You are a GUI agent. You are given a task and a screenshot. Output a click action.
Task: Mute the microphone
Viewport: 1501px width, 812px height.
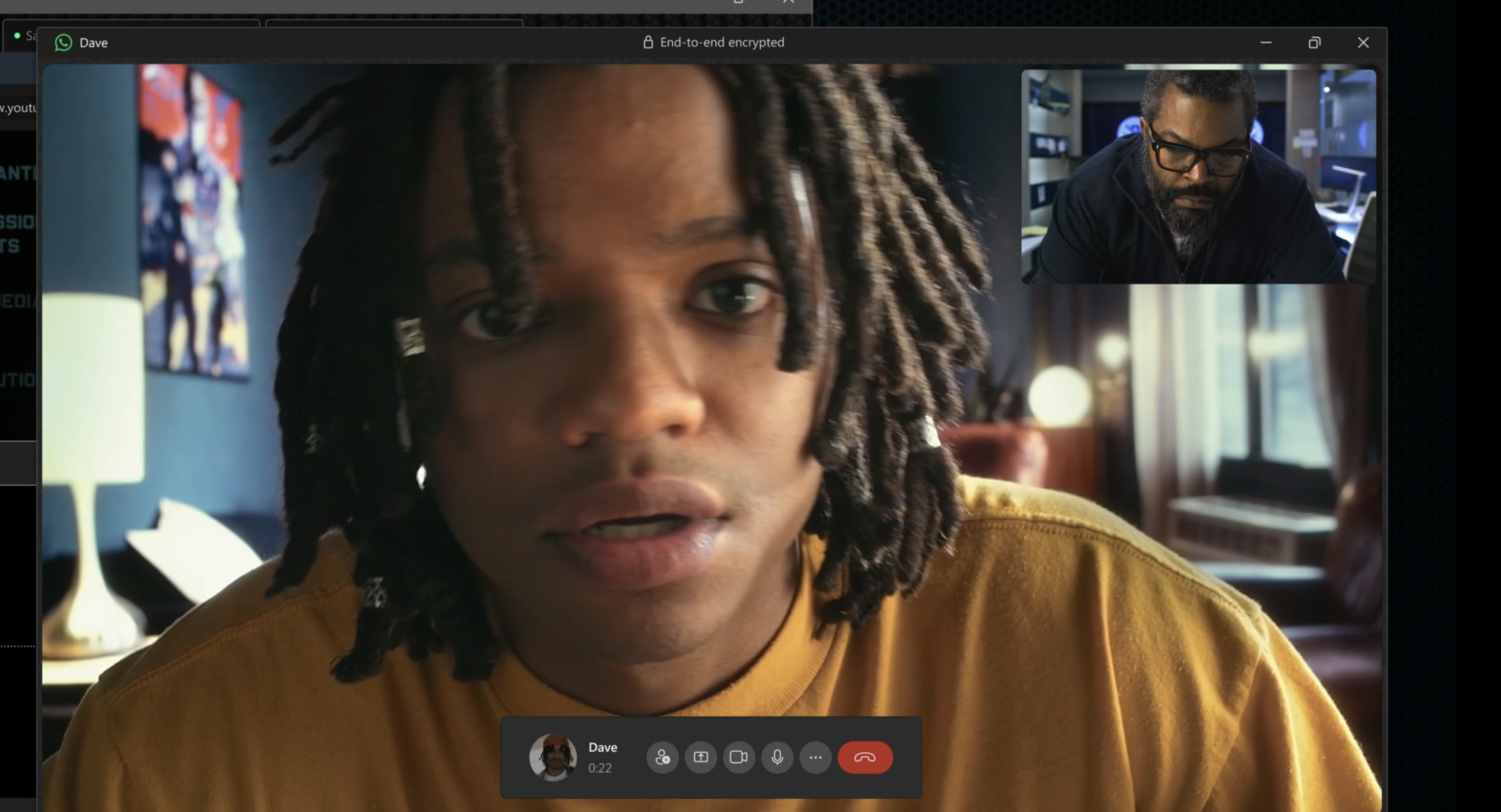click(x=777, y=757)
